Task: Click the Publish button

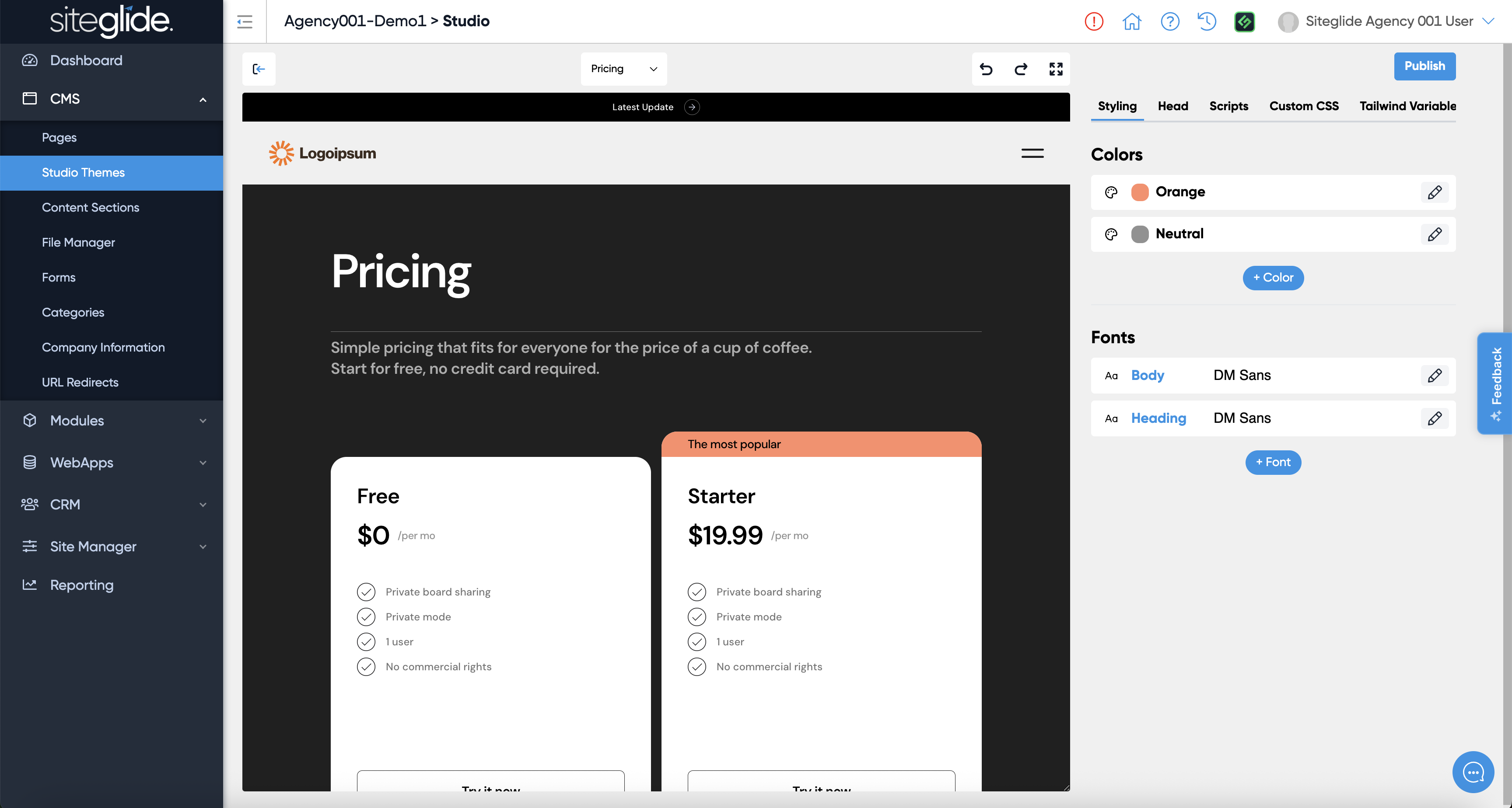Action: [x=1424, y=66]
